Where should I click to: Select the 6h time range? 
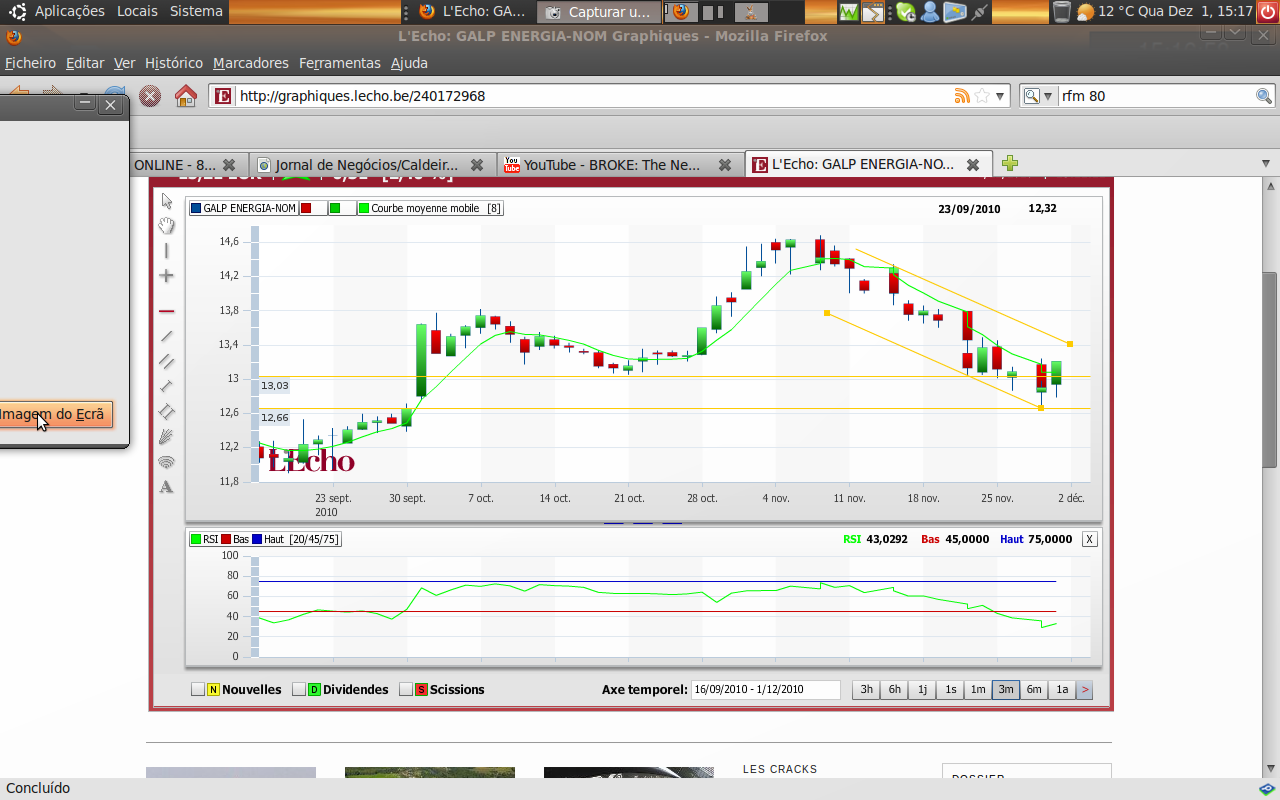895,689
